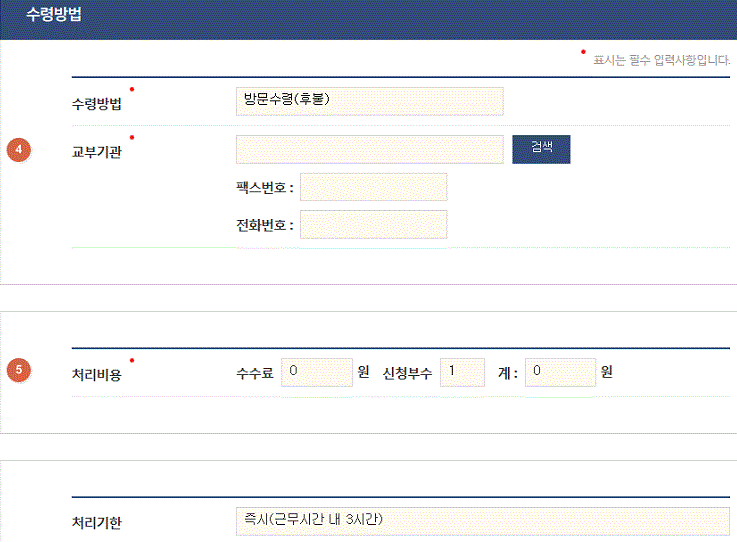Viewport: 737px width, 542px height.
Task: Click the 처리기한 row label
Action: [96, 523]
